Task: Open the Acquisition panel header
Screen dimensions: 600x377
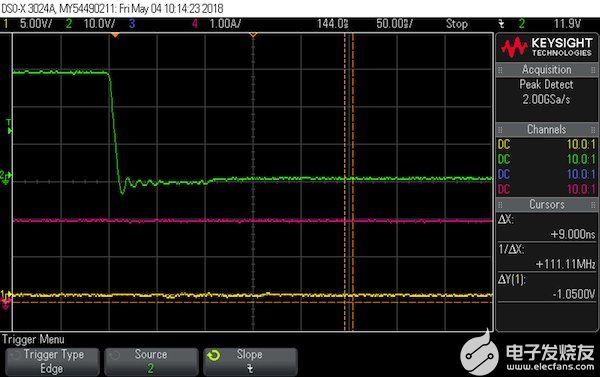Action: click(546, 70)
